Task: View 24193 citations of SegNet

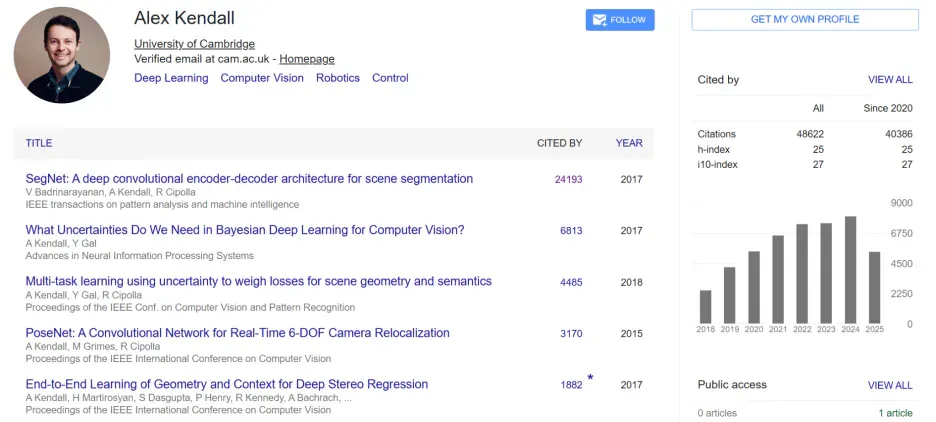Action: (x=568, y=179)
